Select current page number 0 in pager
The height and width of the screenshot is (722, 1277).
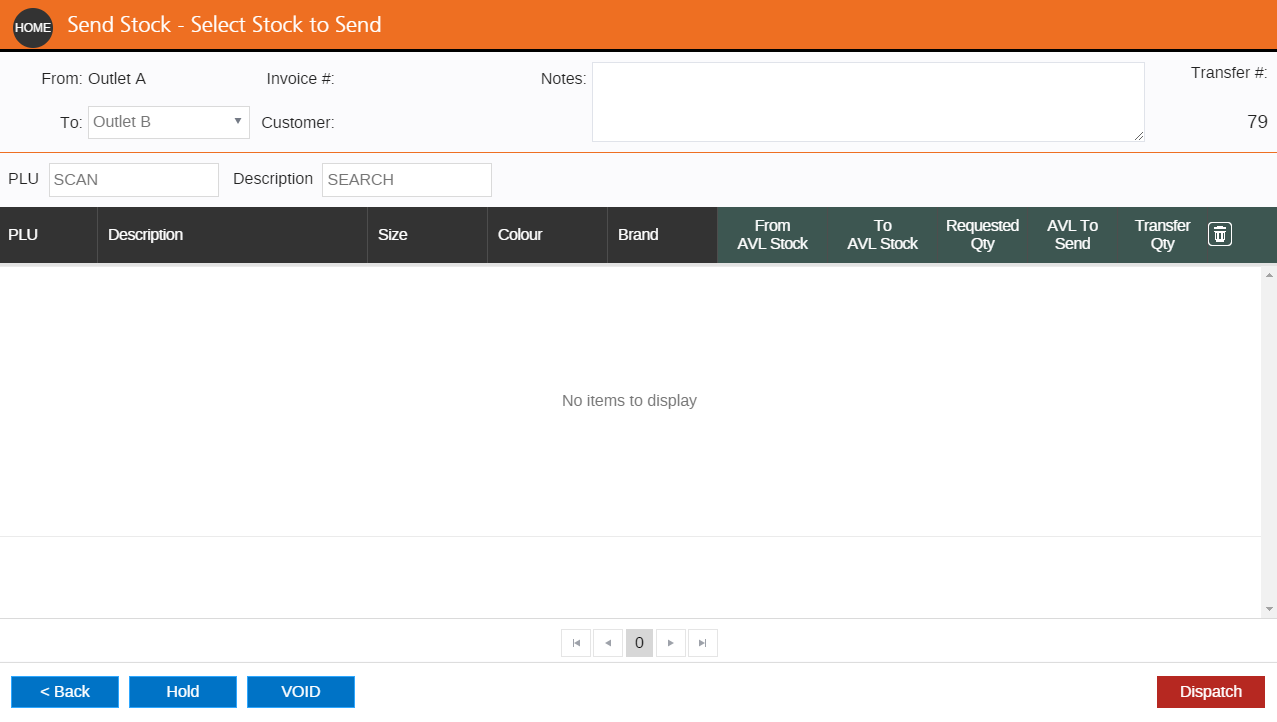click(640, 643)
